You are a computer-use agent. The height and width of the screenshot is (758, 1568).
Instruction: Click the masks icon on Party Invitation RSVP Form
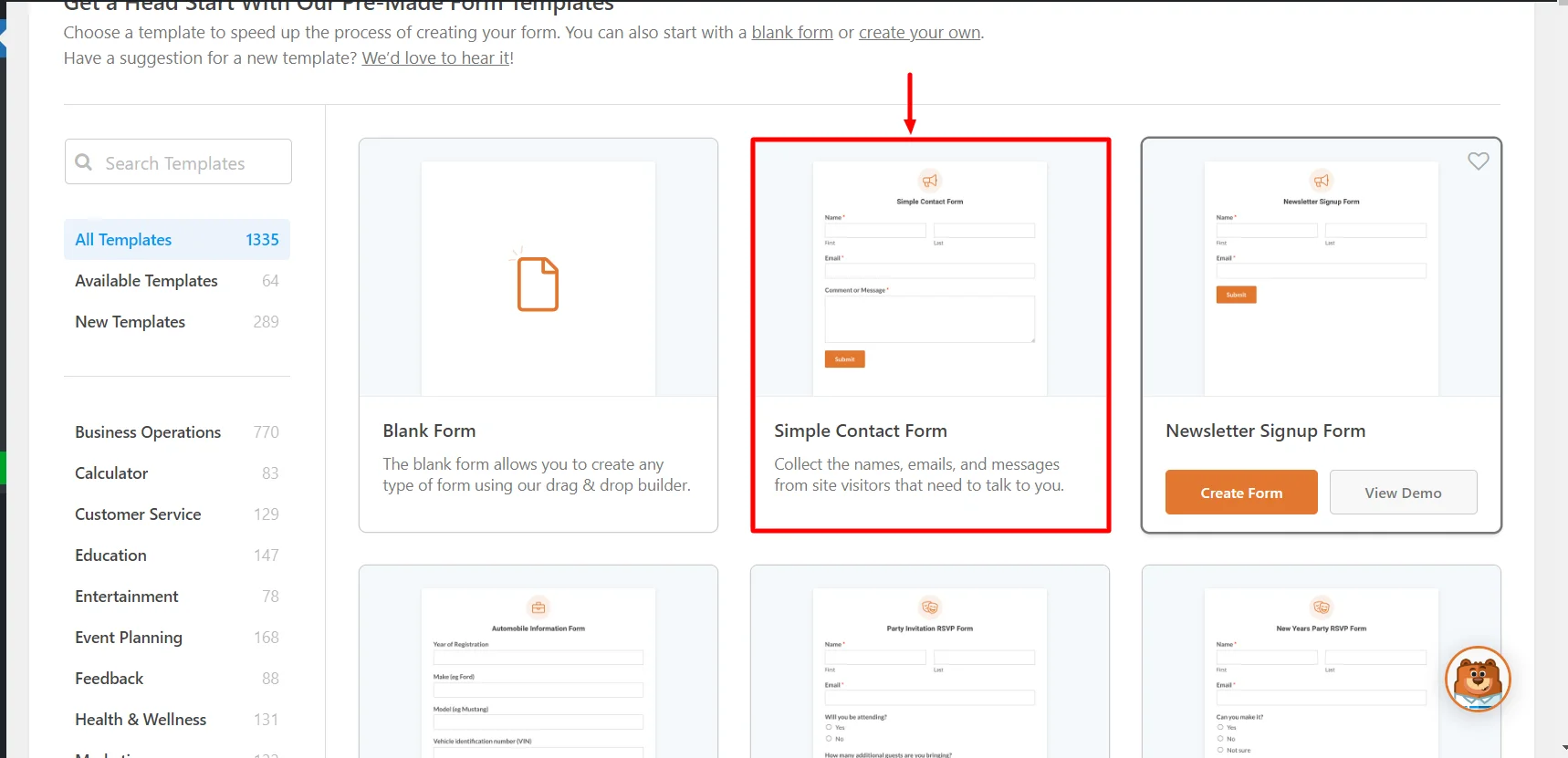[929, 607]
